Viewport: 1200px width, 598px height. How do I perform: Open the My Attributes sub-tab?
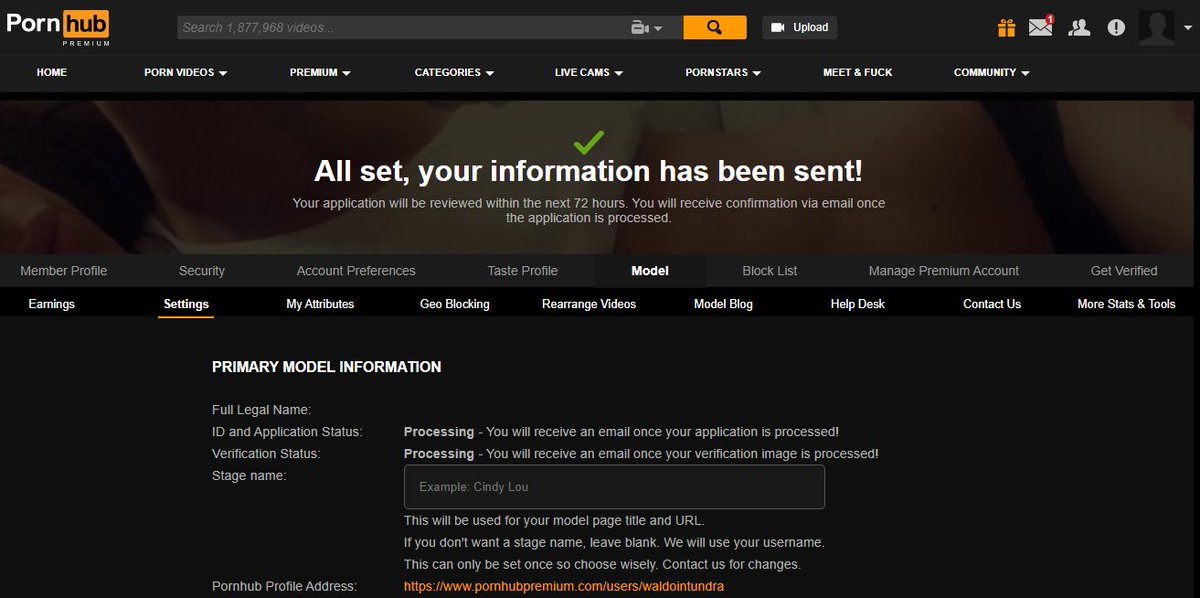click(x=320, y=304)
